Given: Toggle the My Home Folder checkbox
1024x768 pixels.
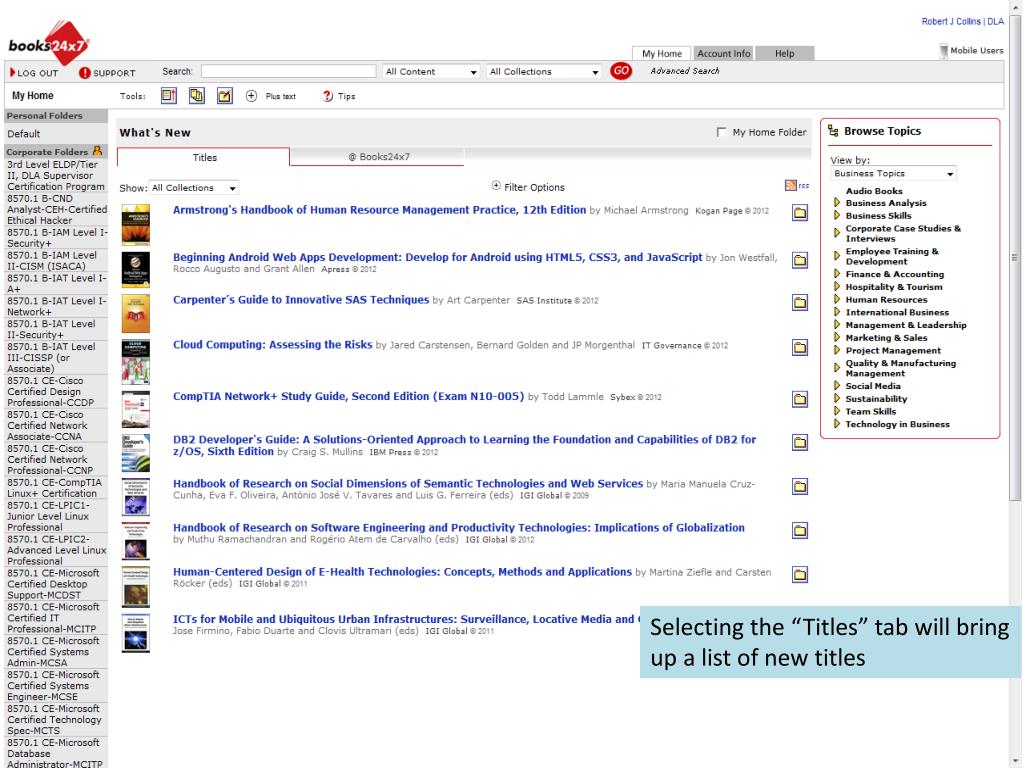Looking at the screenshot, I should pos(721,132).
